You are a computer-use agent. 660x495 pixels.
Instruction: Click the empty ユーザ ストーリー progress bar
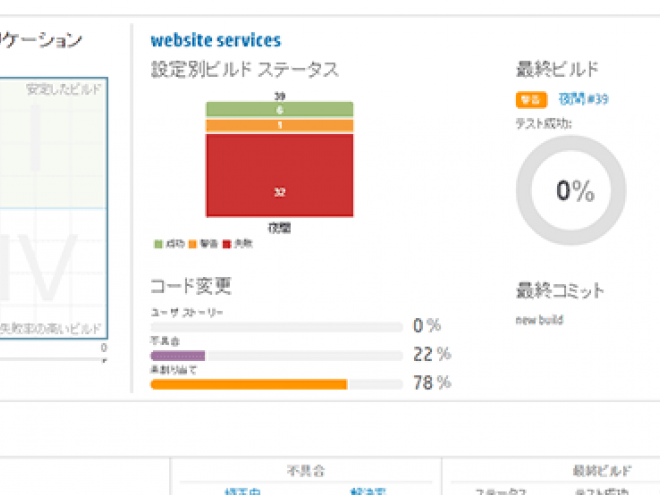pyautogui.click(x=277, y=327)
